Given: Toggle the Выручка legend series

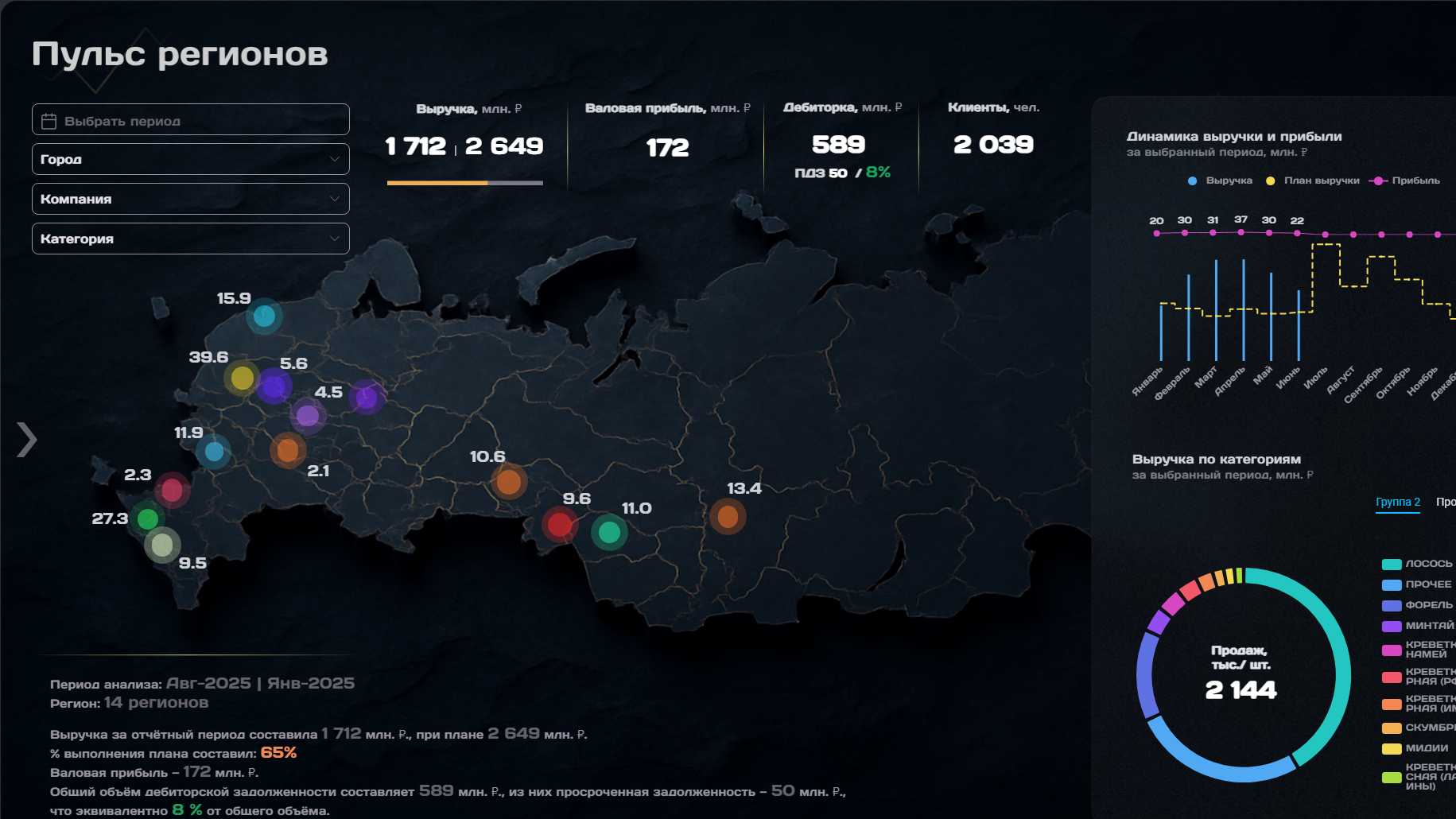Looking at the screenshot, I should pyautogui.click(x=1220, y=180).
